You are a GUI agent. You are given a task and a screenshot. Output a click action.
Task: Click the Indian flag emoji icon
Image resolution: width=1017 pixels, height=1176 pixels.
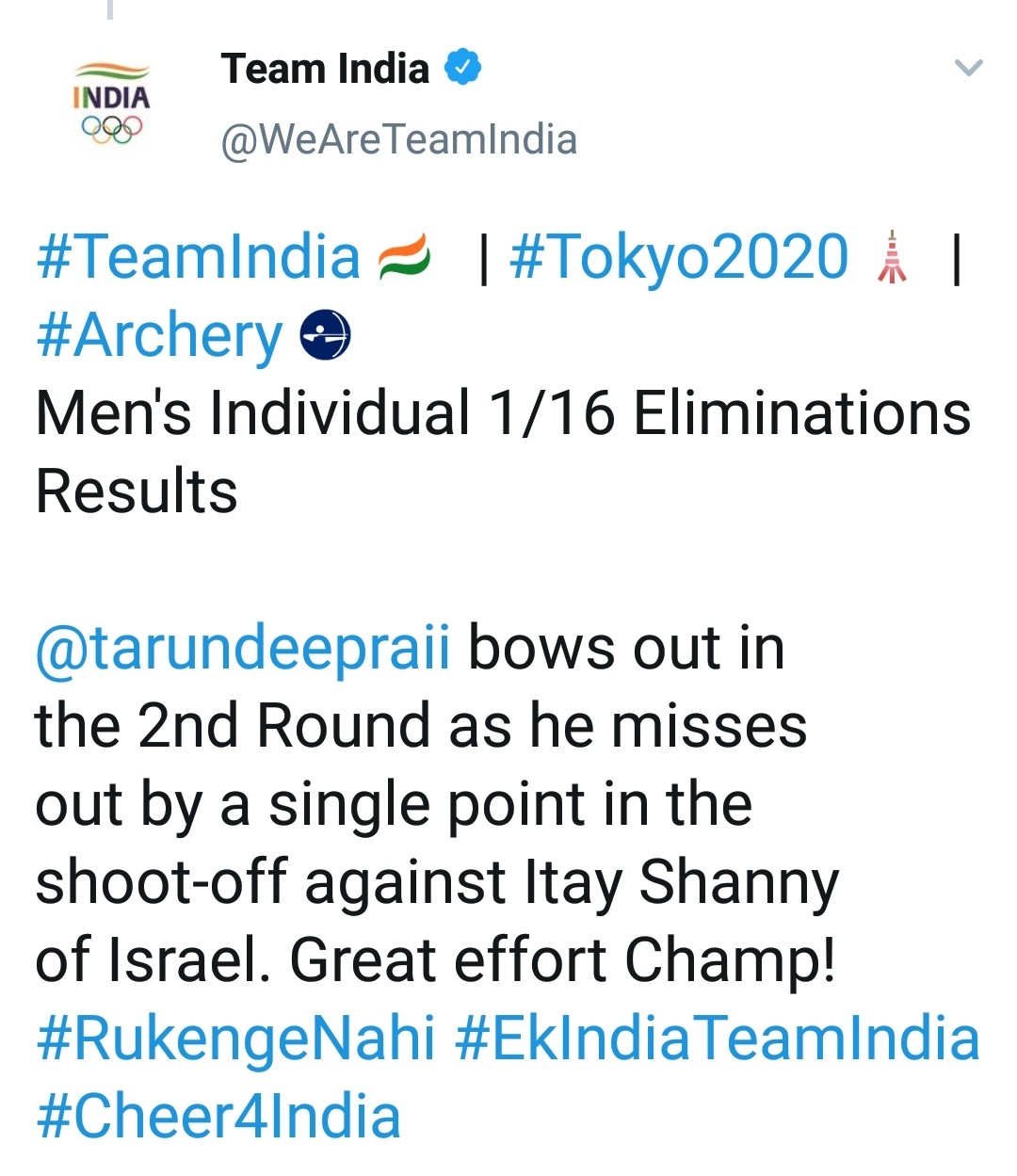pyautogui.click(x=405, y=257)
